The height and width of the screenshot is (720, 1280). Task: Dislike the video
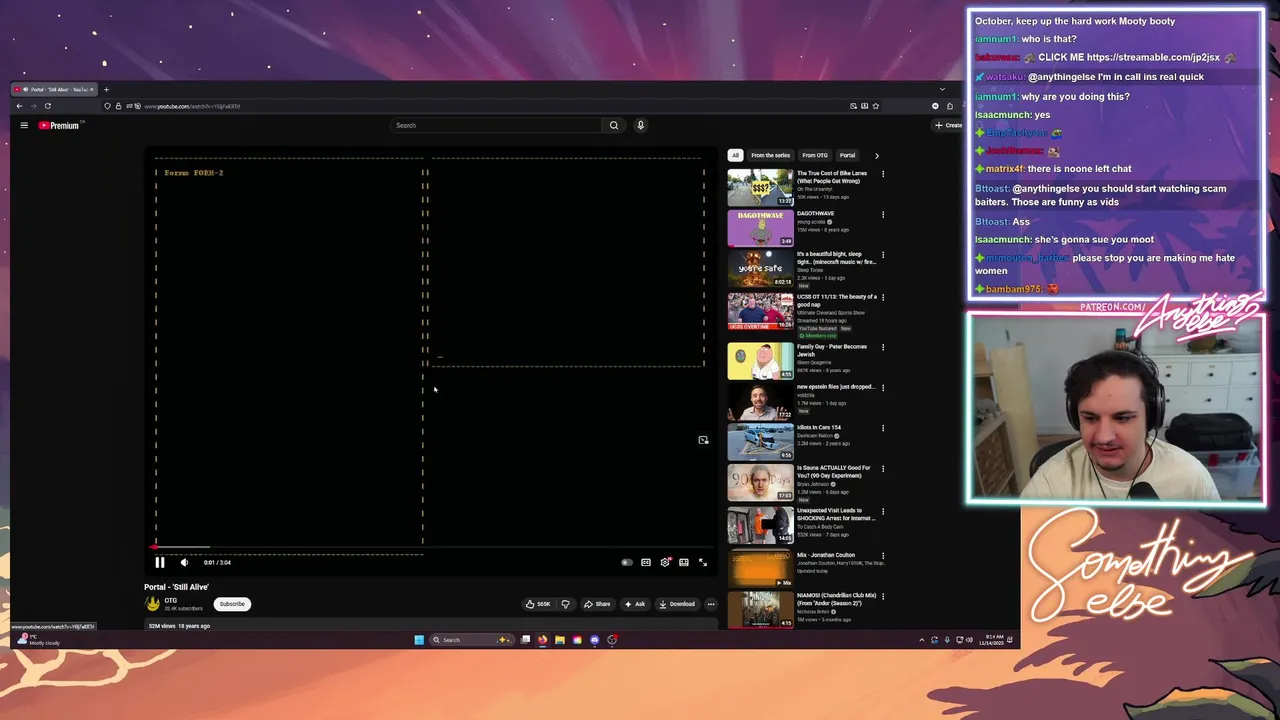565,604
